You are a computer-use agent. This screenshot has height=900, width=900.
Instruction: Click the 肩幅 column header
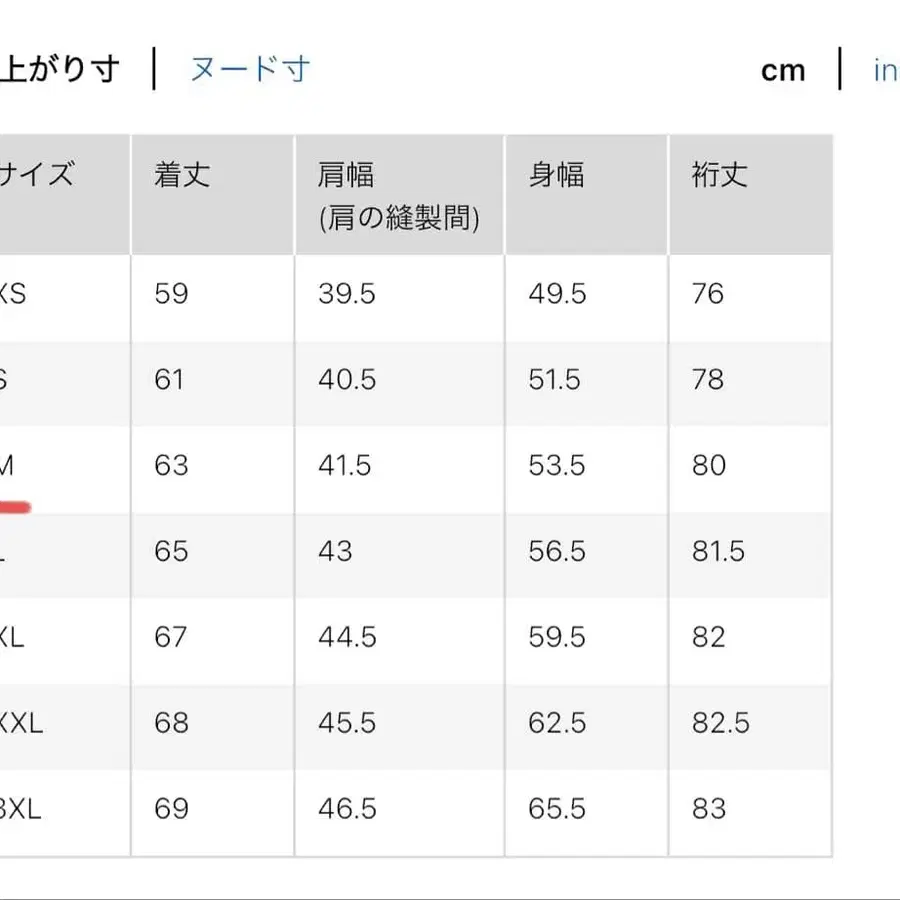point(345,174)
